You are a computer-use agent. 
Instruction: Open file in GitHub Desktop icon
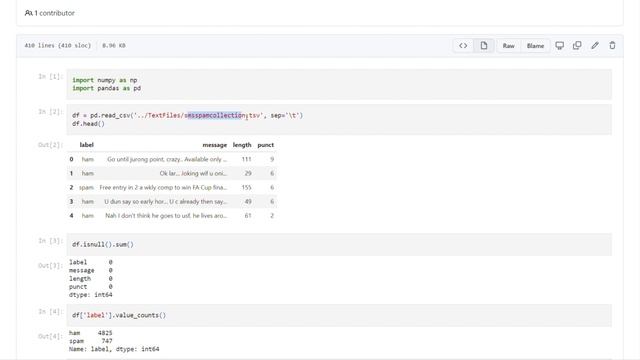pos(560,46)
